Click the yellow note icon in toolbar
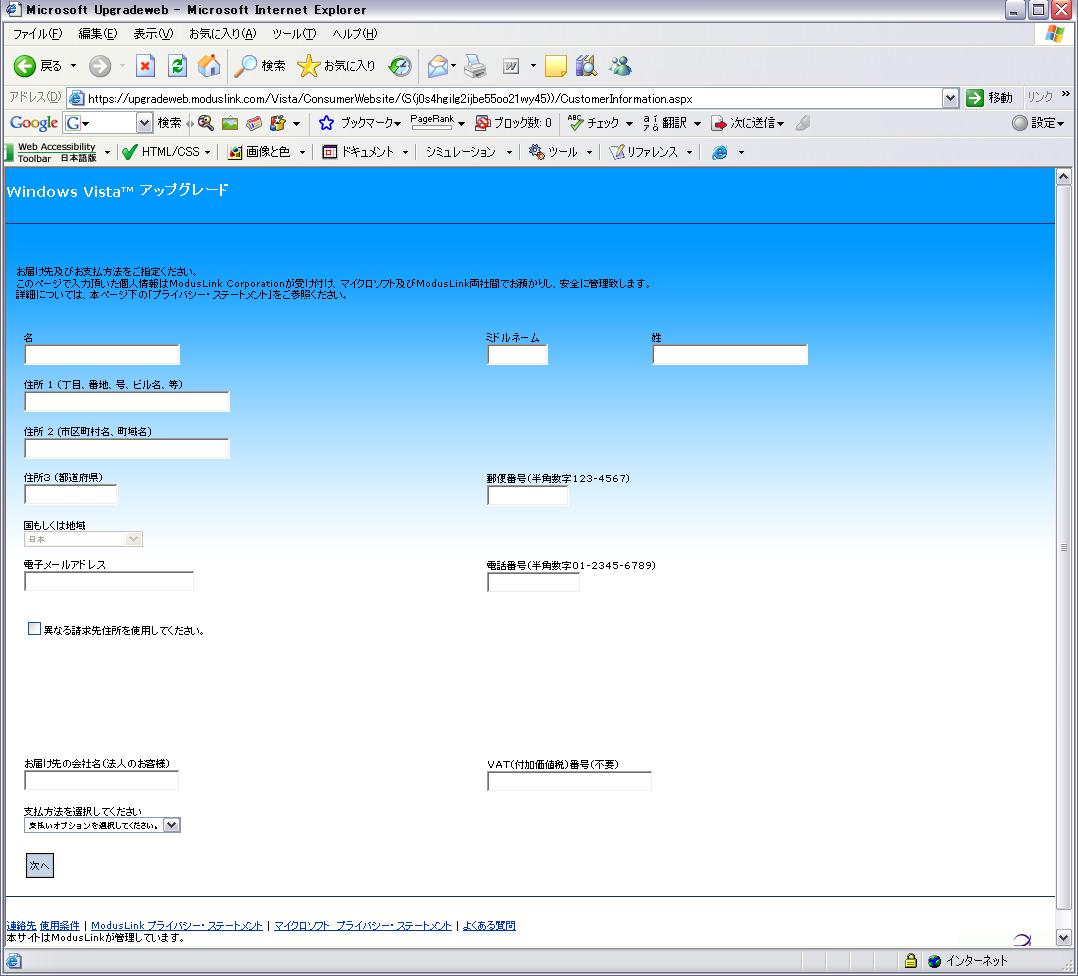The image size is (1078, 976). [x=556, y=66]
